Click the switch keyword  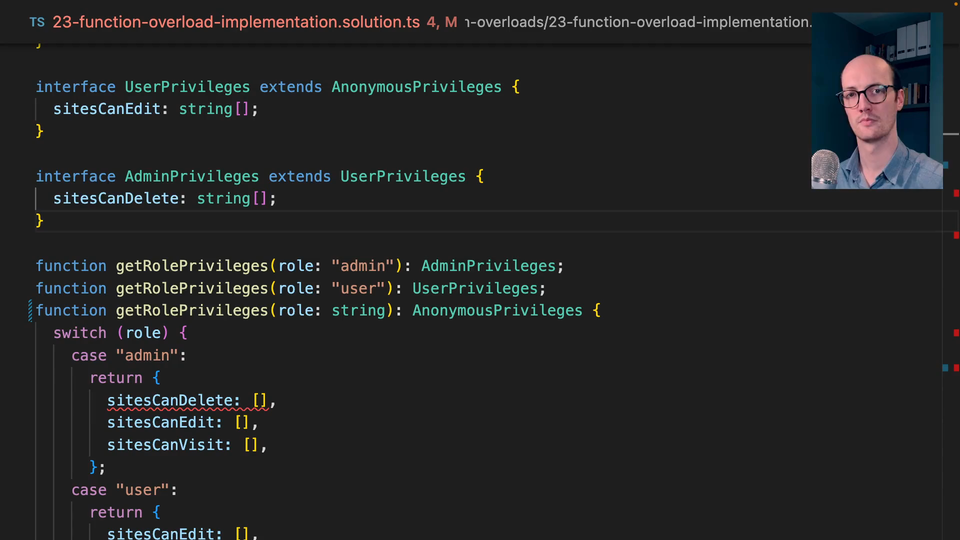80,333
